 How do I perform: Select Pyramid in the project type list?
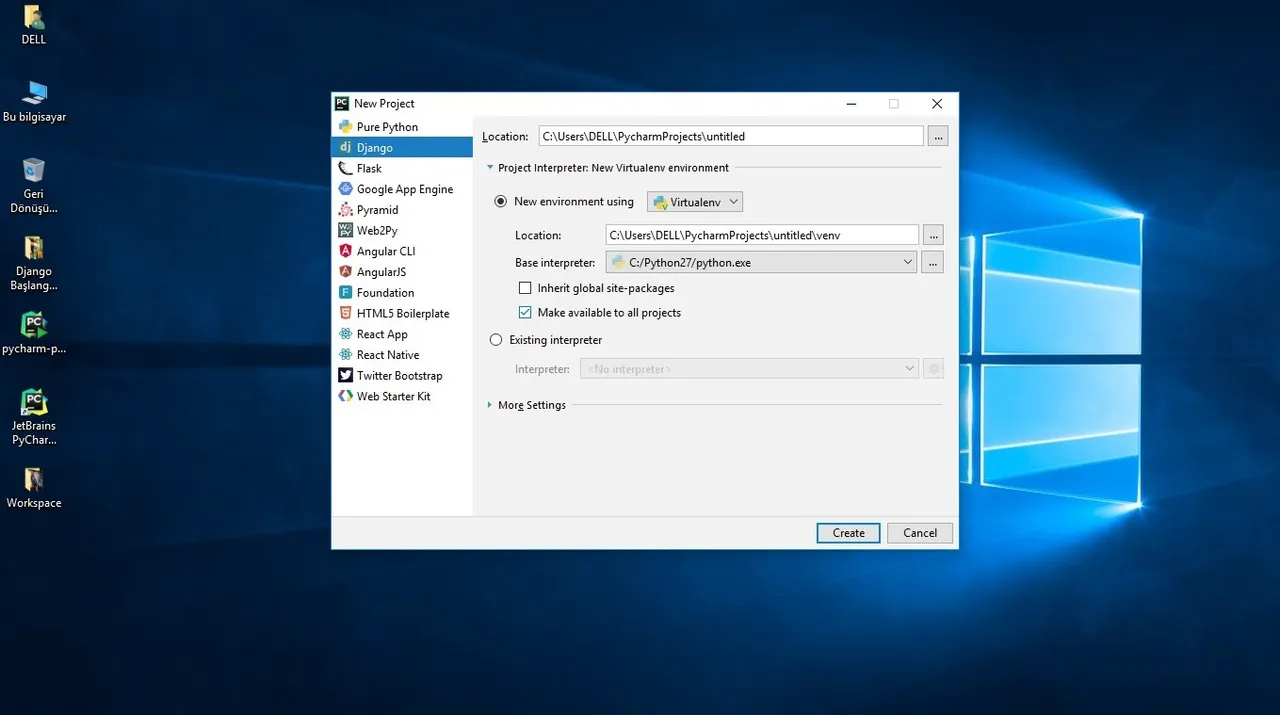pyautogui.click(x=402, y=210)
